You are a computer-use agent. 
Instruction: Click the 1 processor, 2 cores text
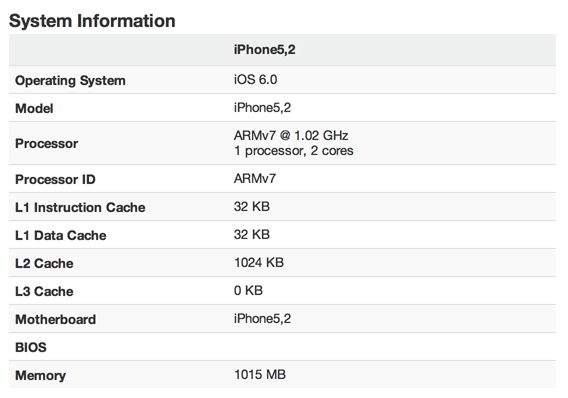coord(293,151)
